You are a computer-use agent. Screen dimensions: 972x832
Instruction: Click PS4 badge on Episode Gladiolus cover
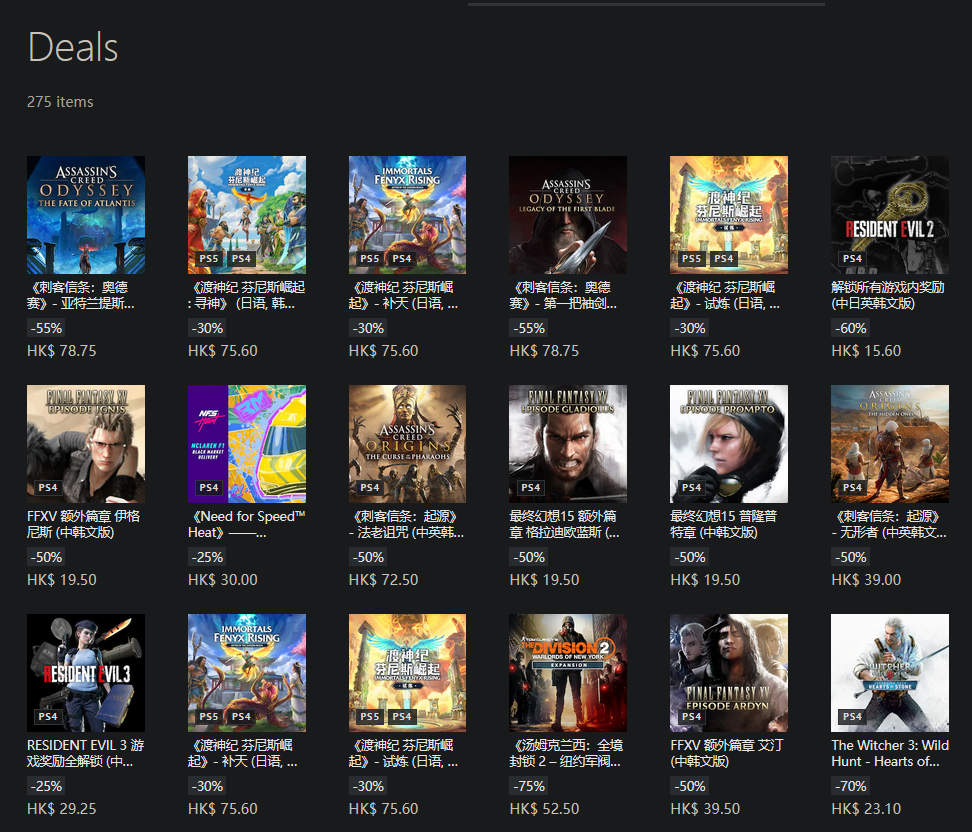point(531,487)
